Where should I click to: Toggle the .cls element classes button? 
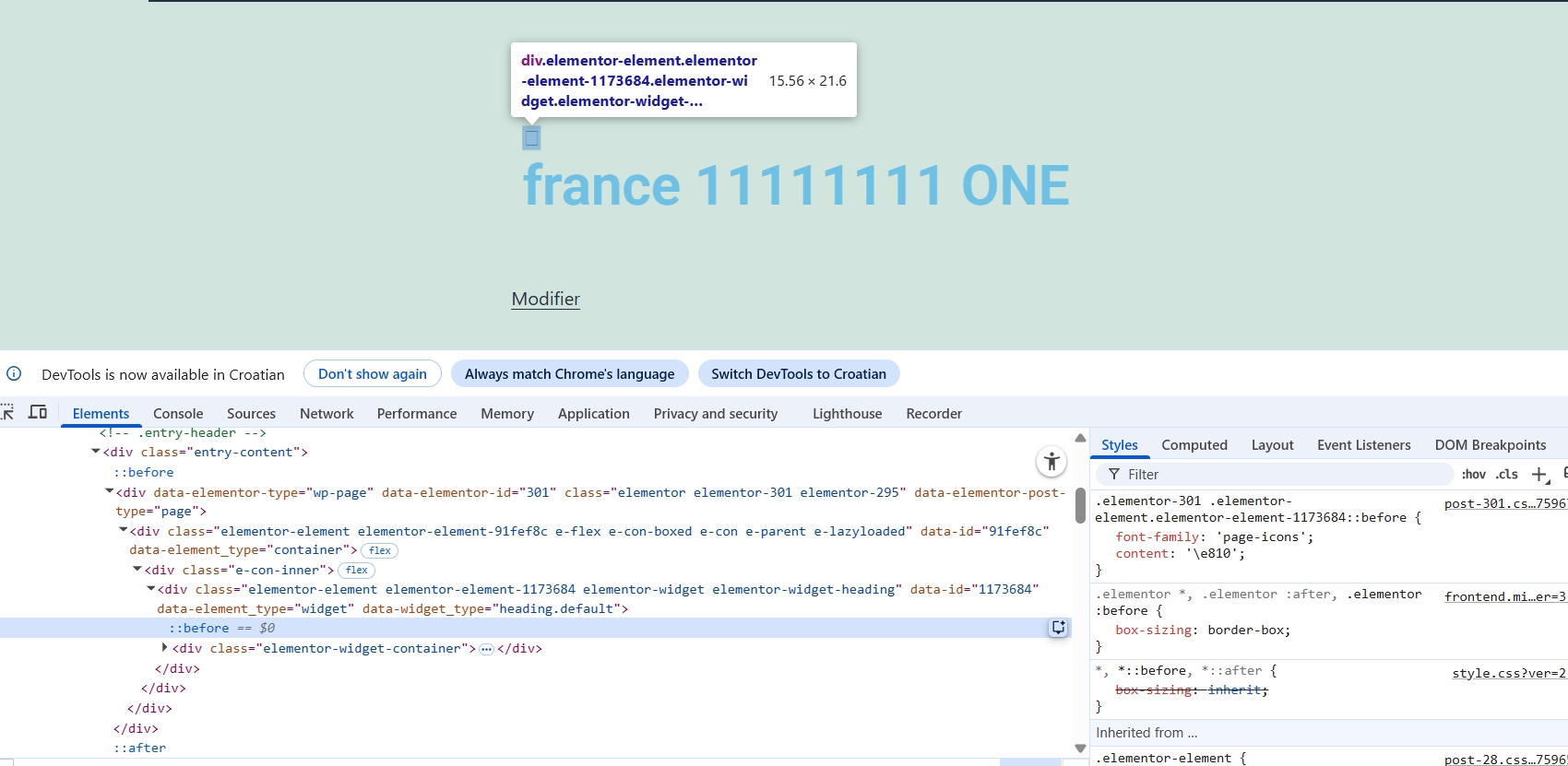coord(1507,475)
